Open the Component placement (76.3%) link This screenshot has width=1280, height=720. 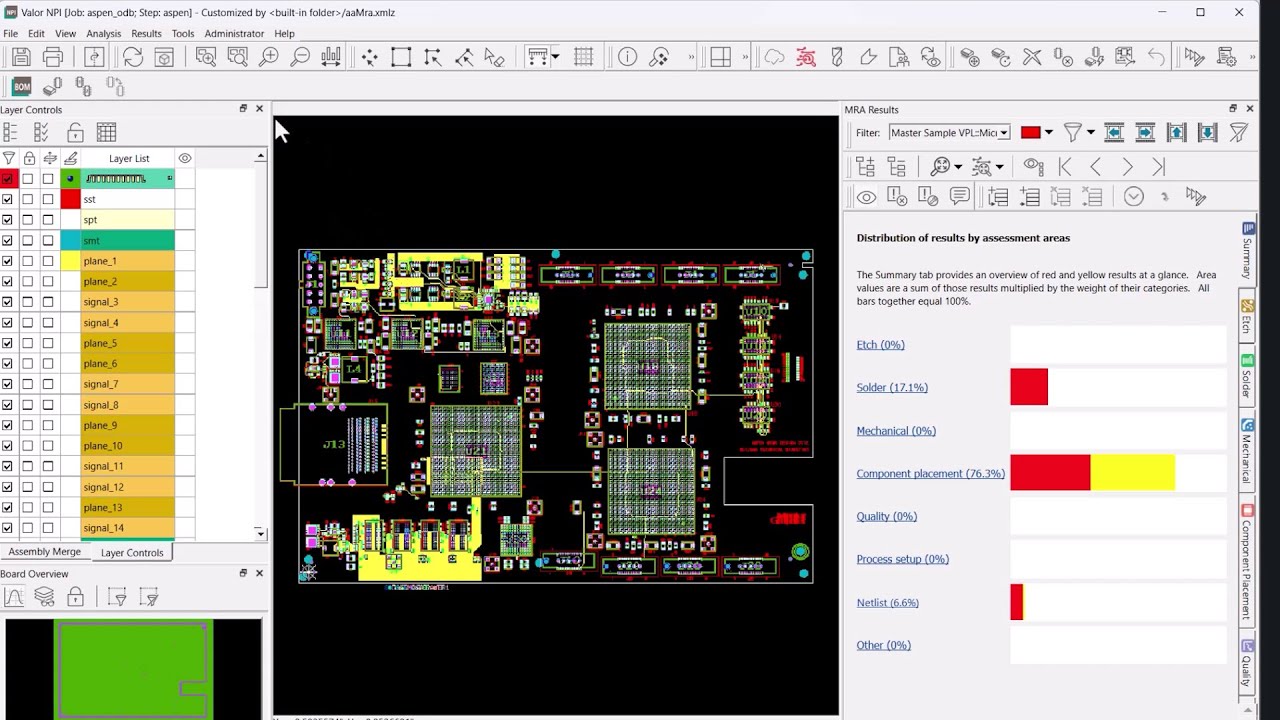tap(930, 473)
